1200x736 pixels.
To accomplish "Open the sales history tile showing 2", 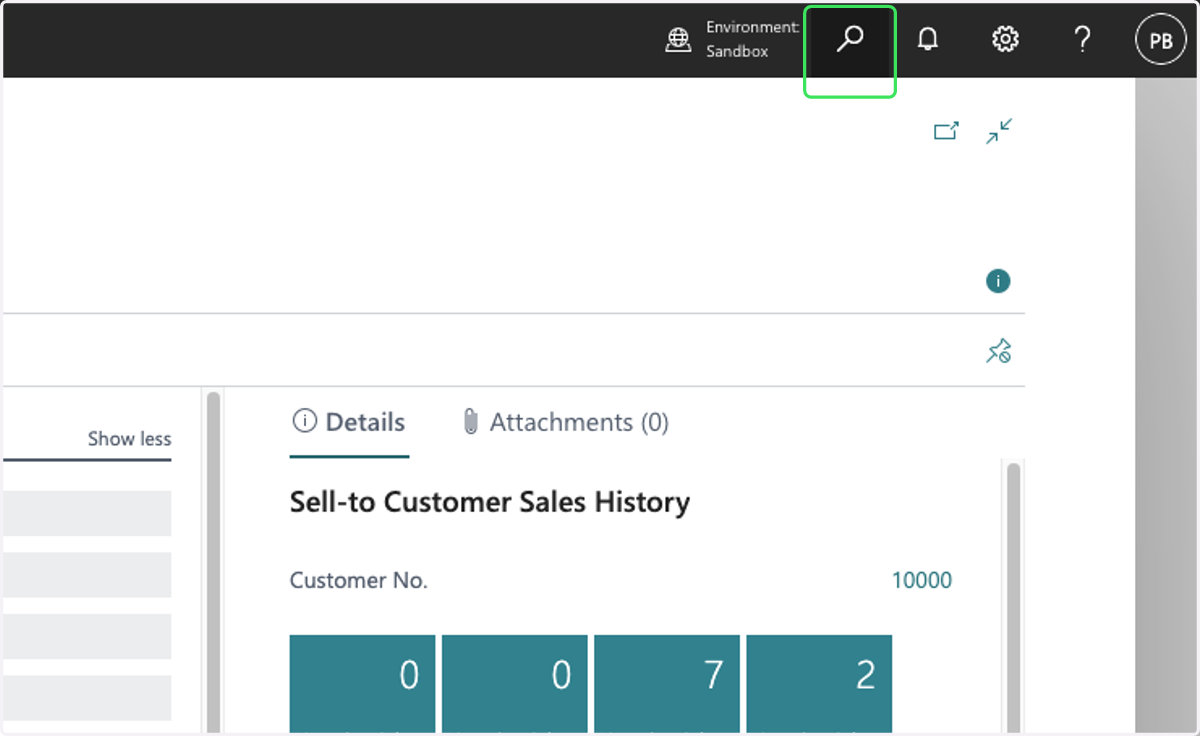I will coord(819,684).
